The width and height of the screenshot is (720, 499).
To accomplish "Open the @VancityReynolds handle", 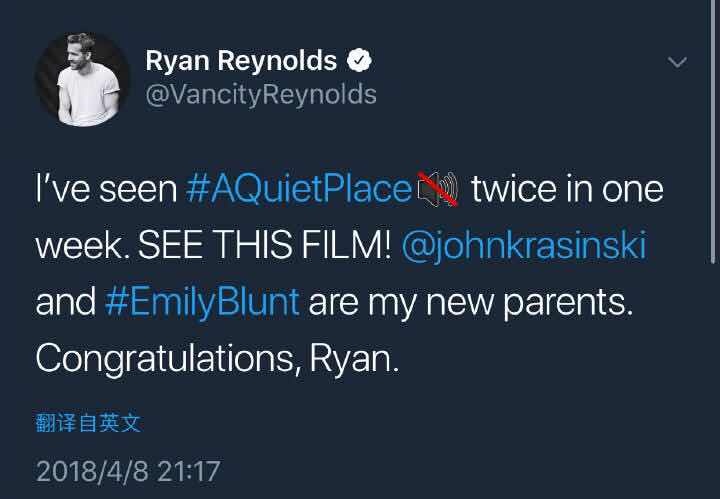I will [x=261, y=95].
